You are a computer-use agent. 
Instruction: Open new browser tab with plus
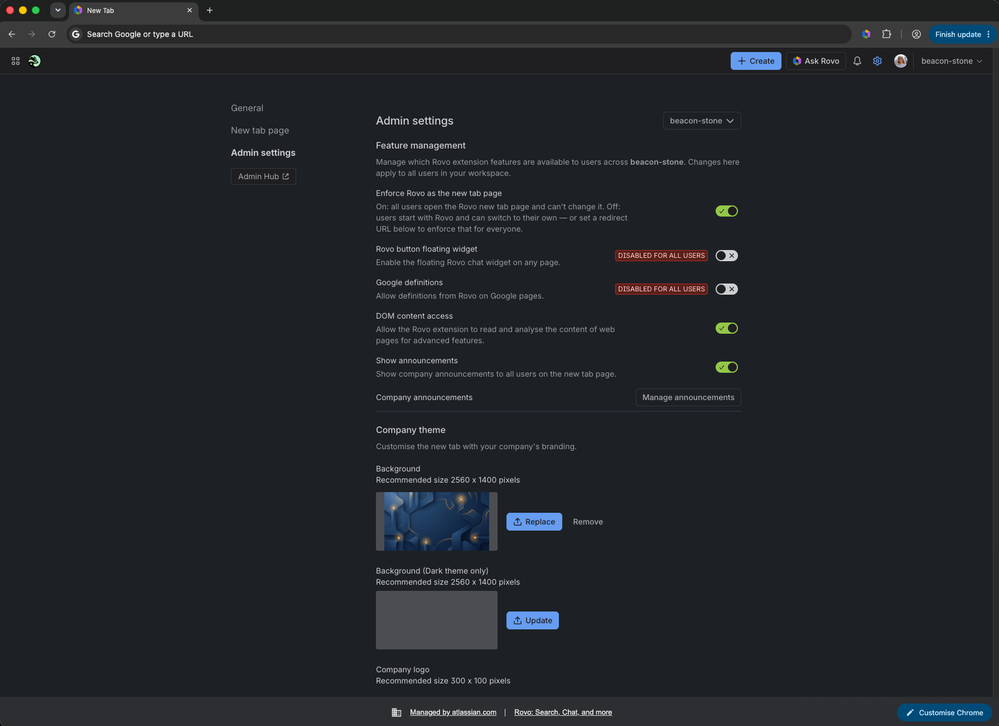(x=210, y=10)
